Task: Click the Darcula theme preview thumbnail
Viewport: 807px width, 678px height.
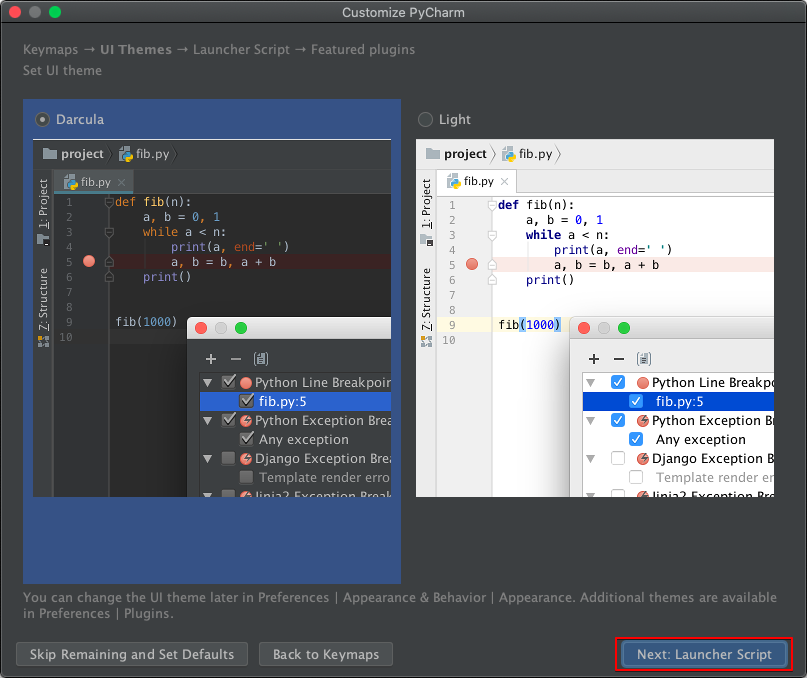Action: pos(212,318)
